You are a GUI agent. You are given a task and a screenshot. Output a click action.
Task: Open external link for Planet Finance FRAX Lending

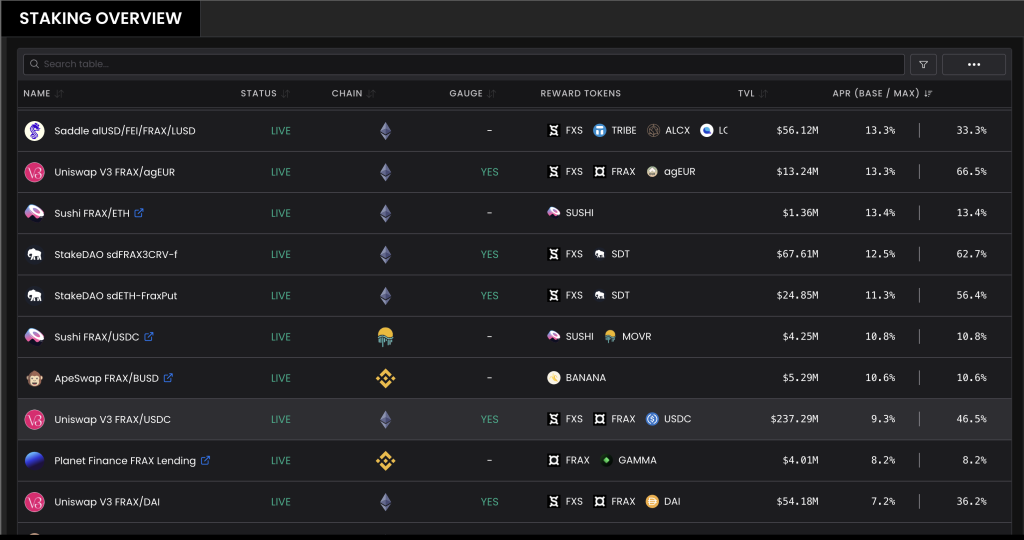(205, 460)
